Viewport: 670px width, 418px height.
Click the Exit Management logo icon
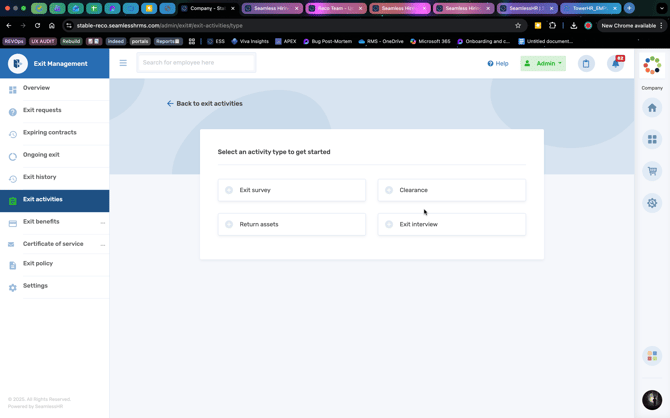pyautogui.click(x=17, y=63)
